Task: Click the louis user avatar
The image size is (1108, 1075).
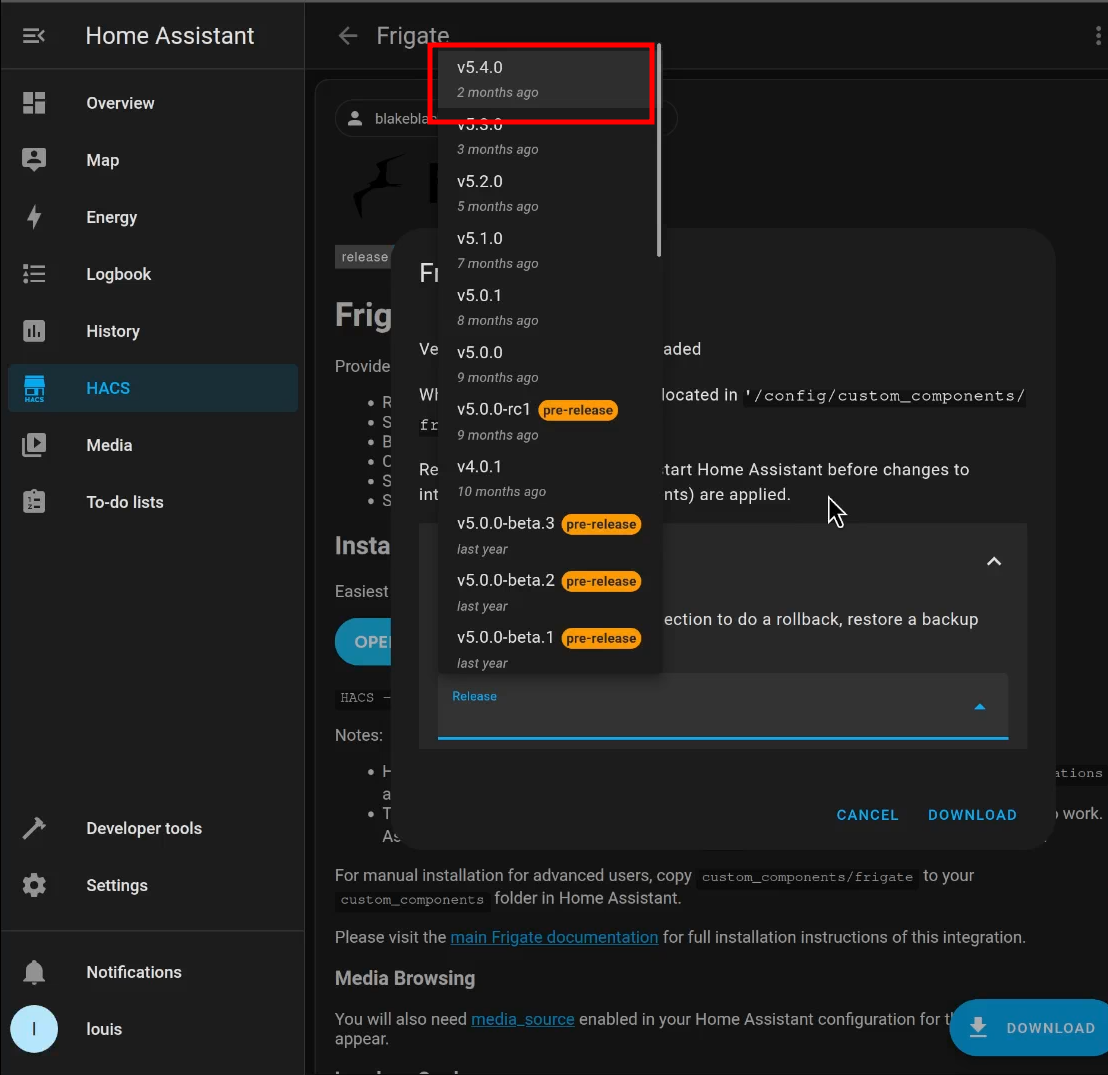Action: (33, 1029)
